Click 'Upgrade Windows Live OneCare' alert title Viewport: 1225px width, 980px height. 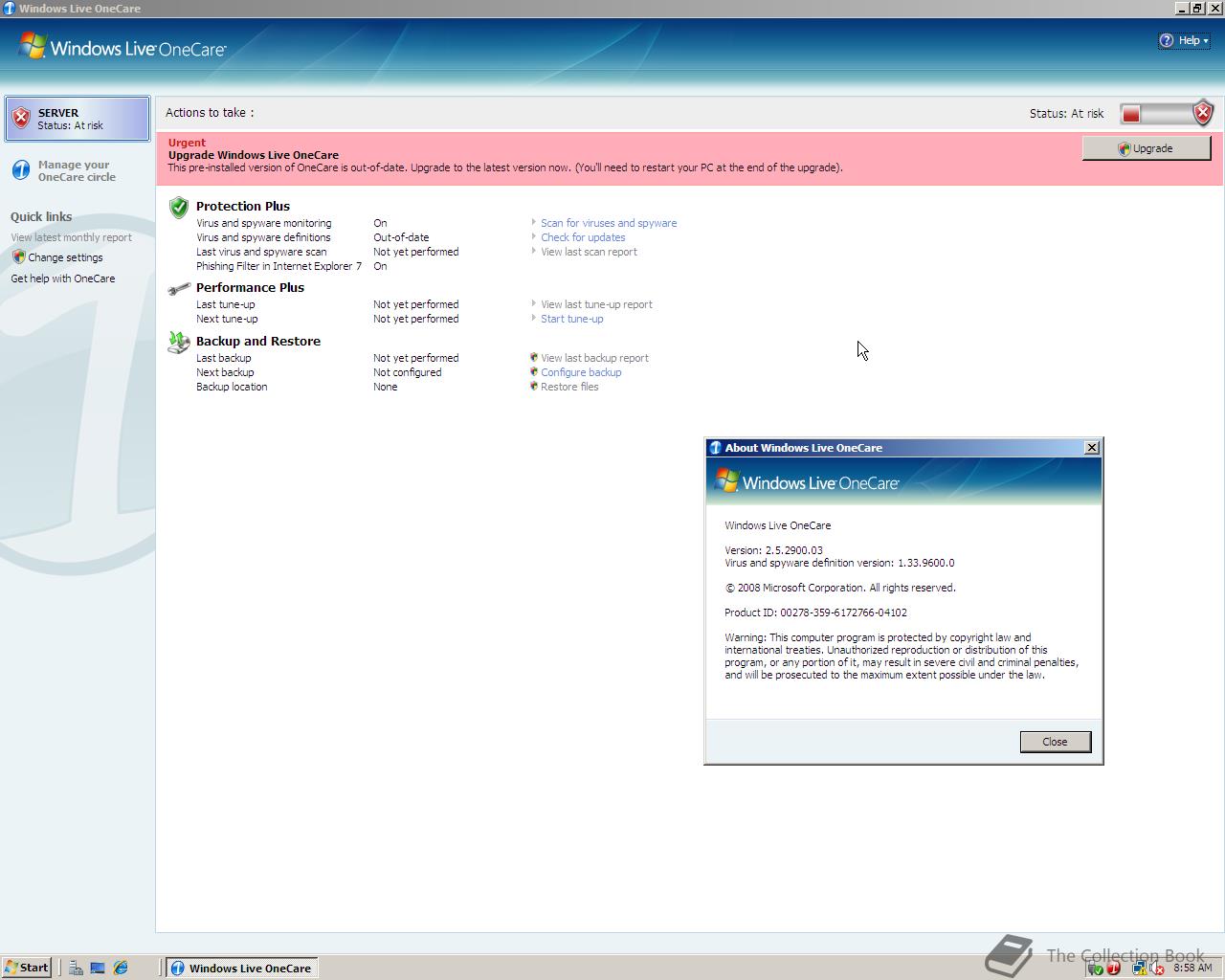click(254, 155)
